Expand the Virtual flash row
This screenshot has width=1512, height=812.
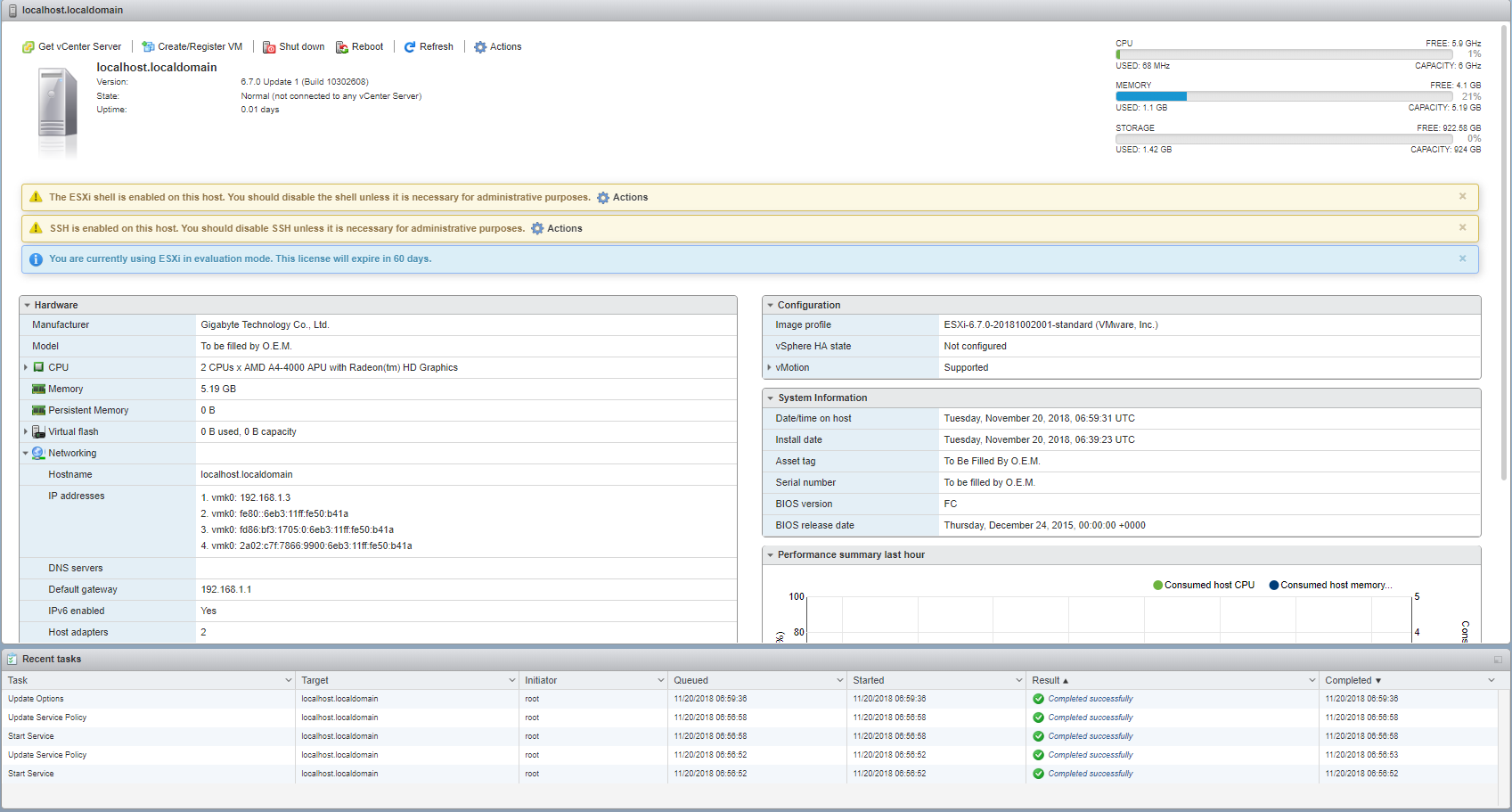click(25, 431)
